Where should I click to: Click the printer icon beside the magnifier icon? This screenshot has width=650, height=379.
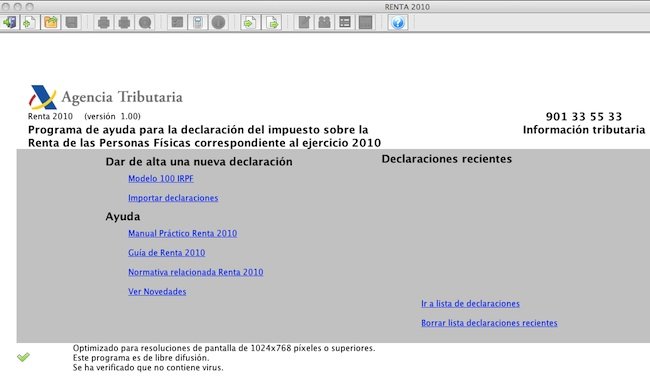coord(124,22)
